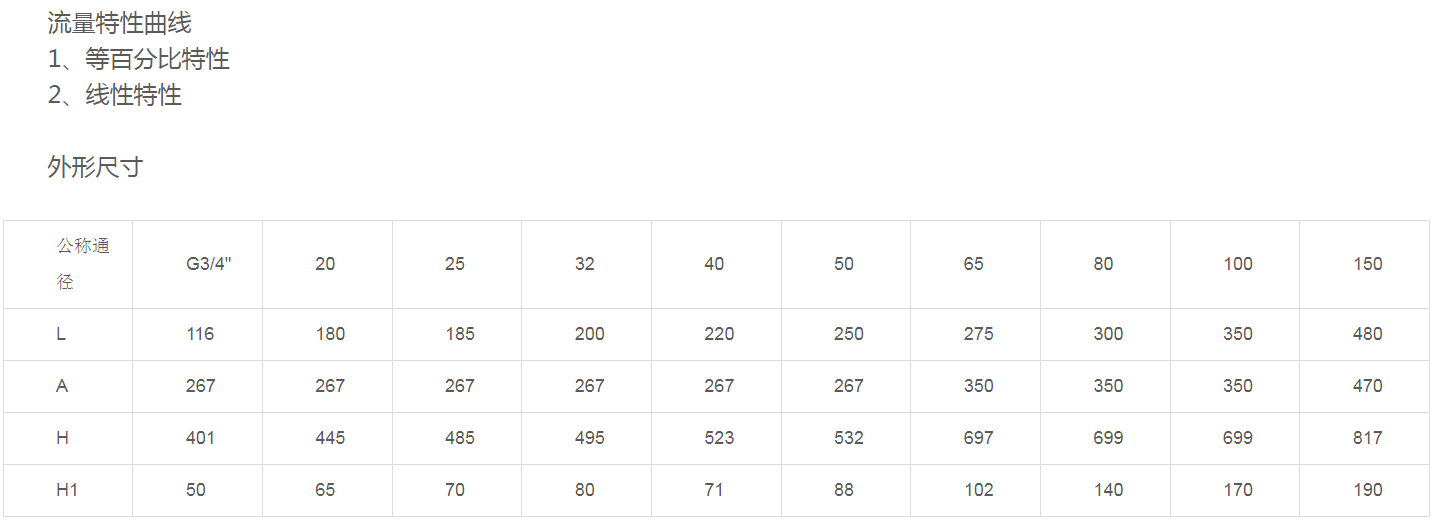Click the H1 value 102 cell

click(x=978, y=490)
